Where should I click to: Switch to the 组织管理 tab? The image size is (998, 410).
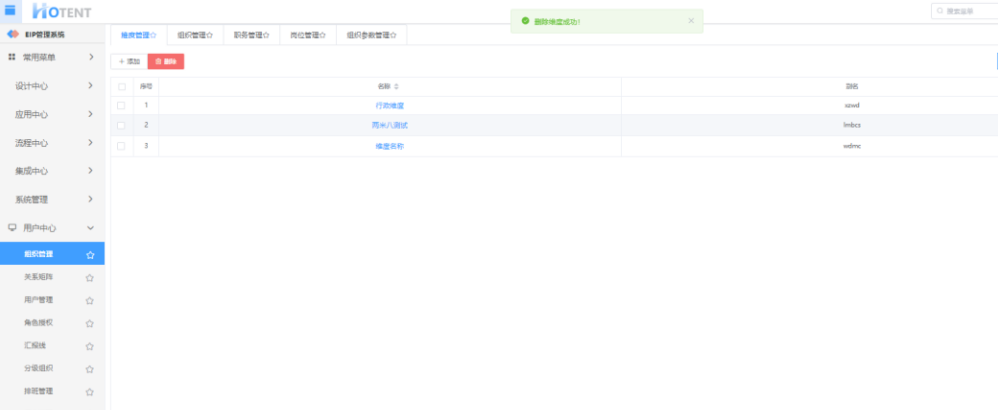coord(193,35)
